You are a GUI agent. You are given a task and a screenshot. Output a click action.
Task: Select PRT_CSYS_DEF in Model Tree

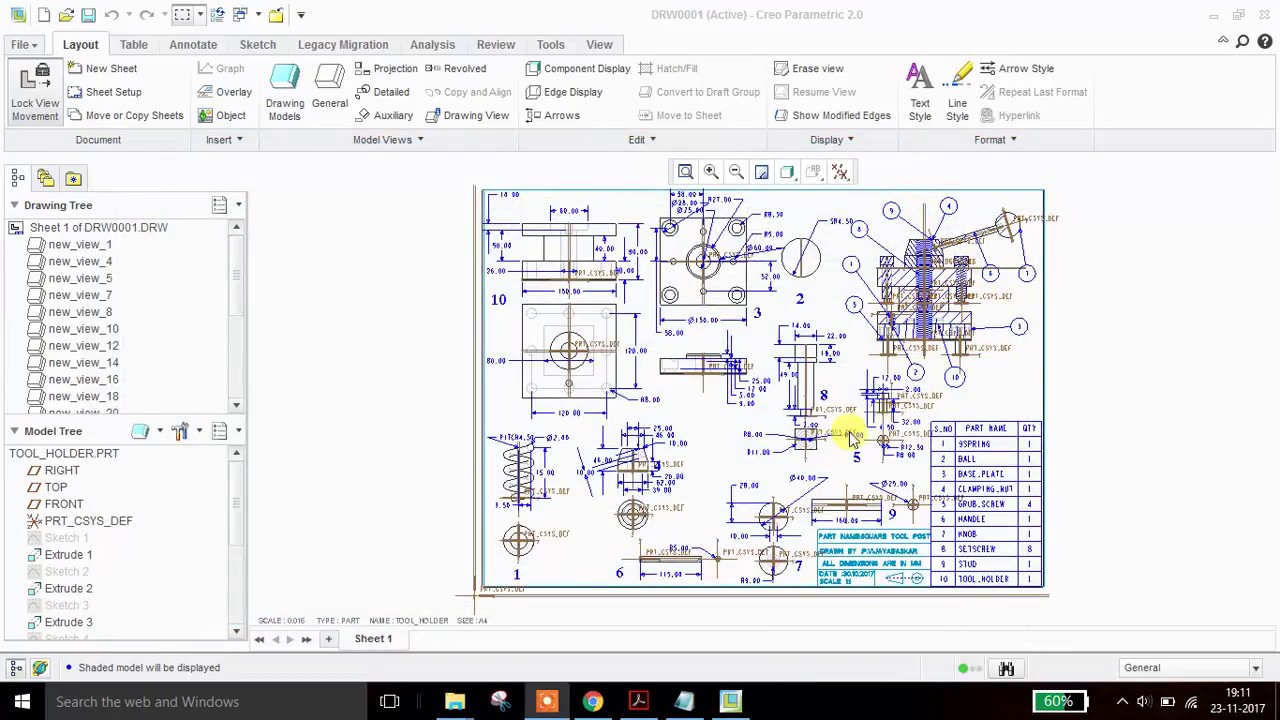point(88,521)
